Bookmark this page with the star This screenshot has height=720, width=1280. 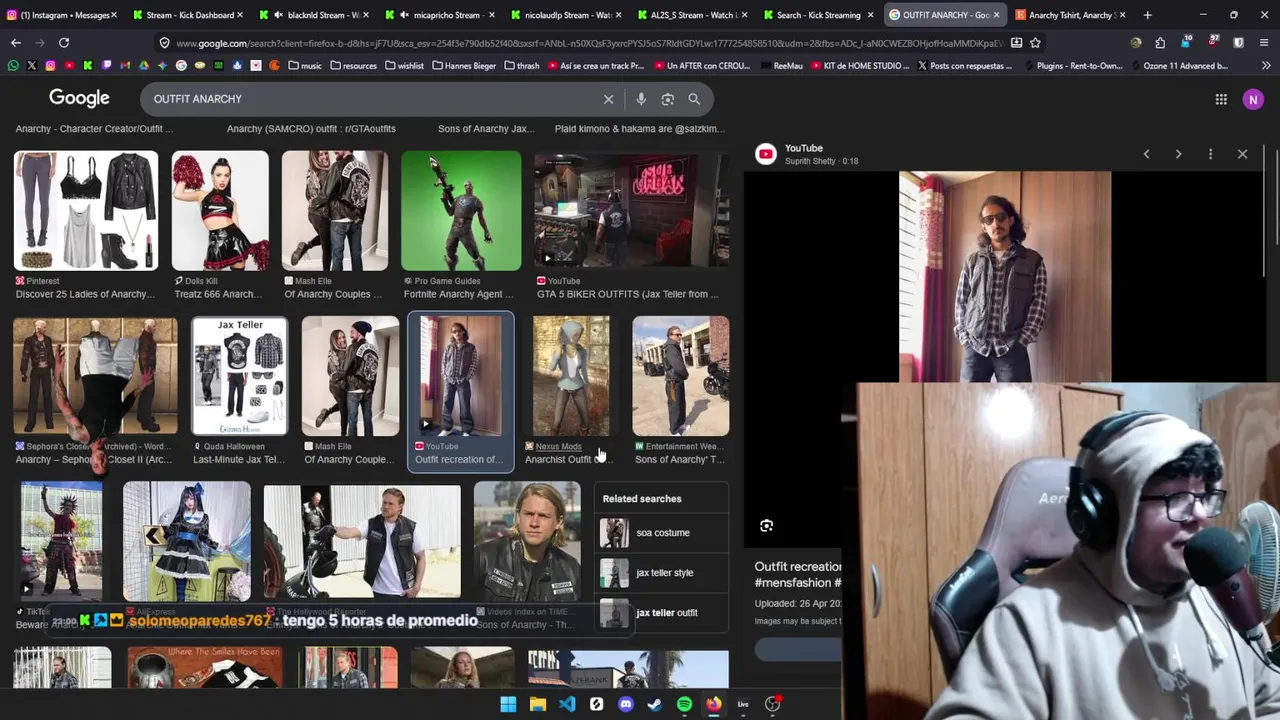point(1035,43)
